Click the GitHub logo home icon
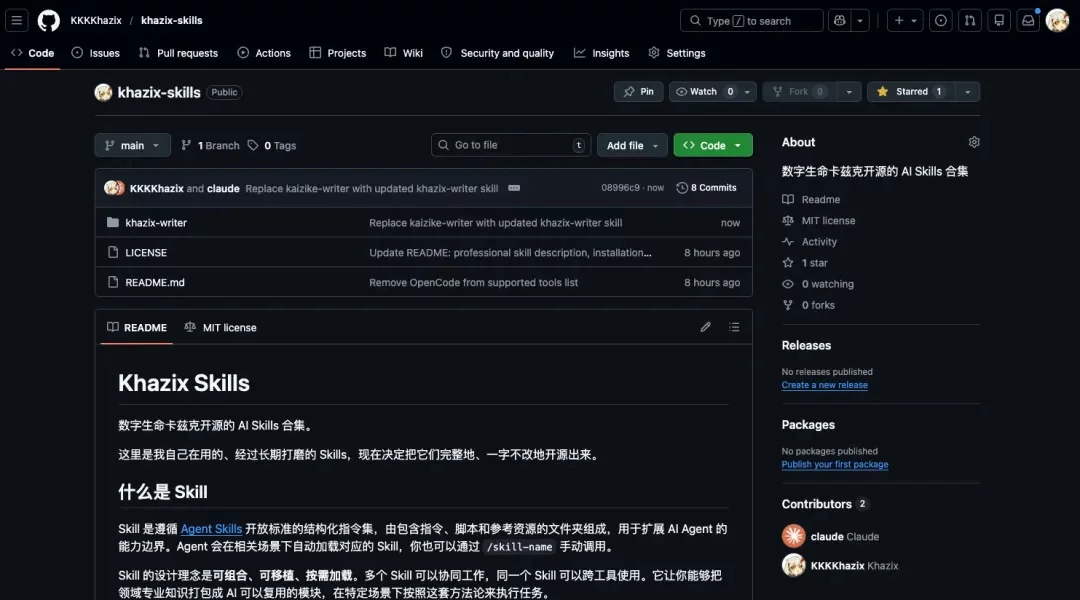Image resolution: width=1080 pixels, height=600 pixels. (x=48, y=19)
